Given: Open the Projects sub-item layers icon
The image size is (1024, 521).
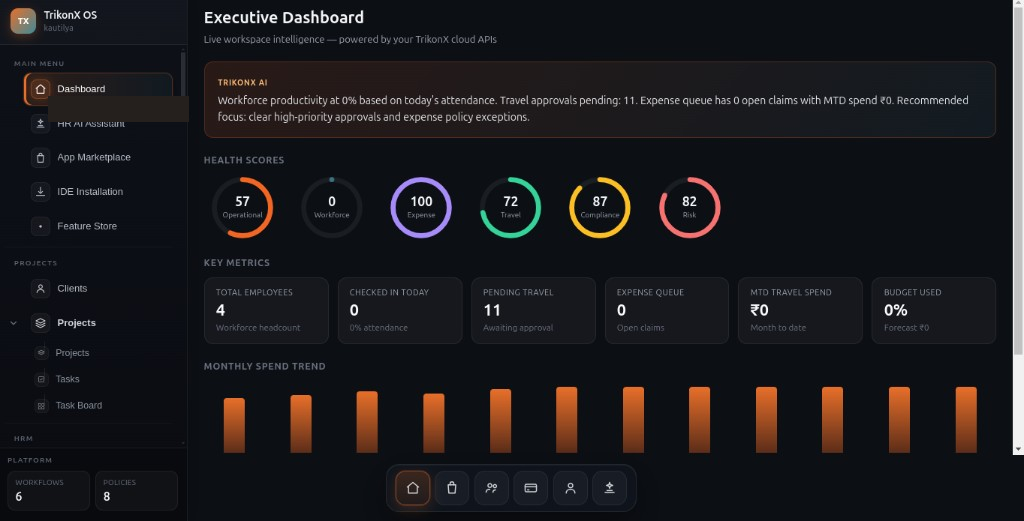Looking at the screenshot, I should (41, 353).
